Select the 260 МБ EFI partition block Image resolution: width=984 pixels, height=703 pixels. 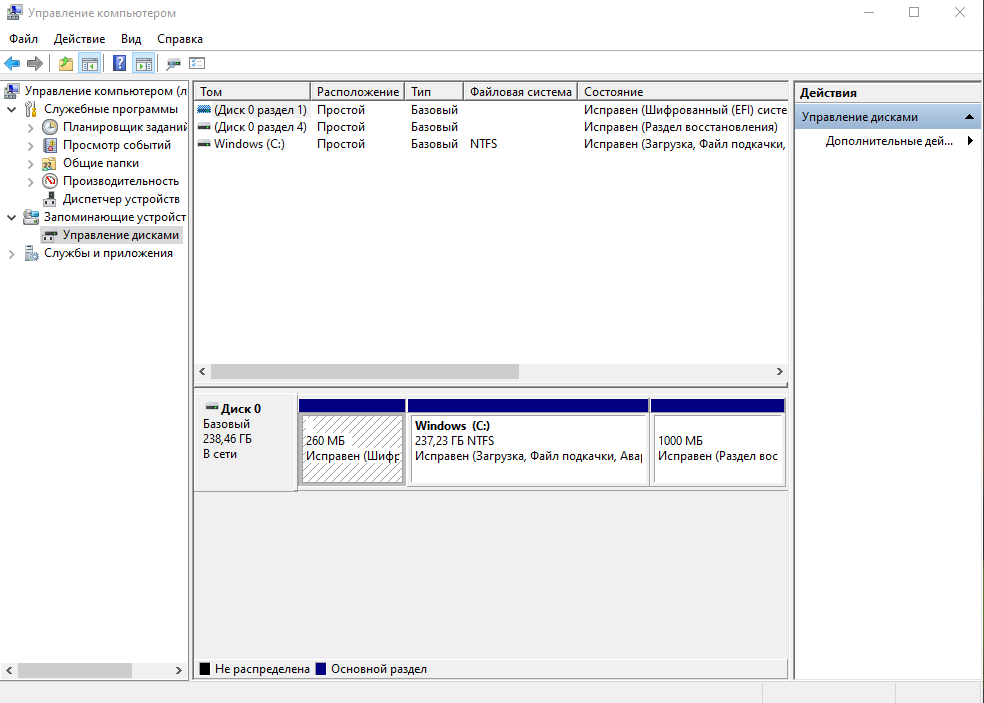point(352,442)
